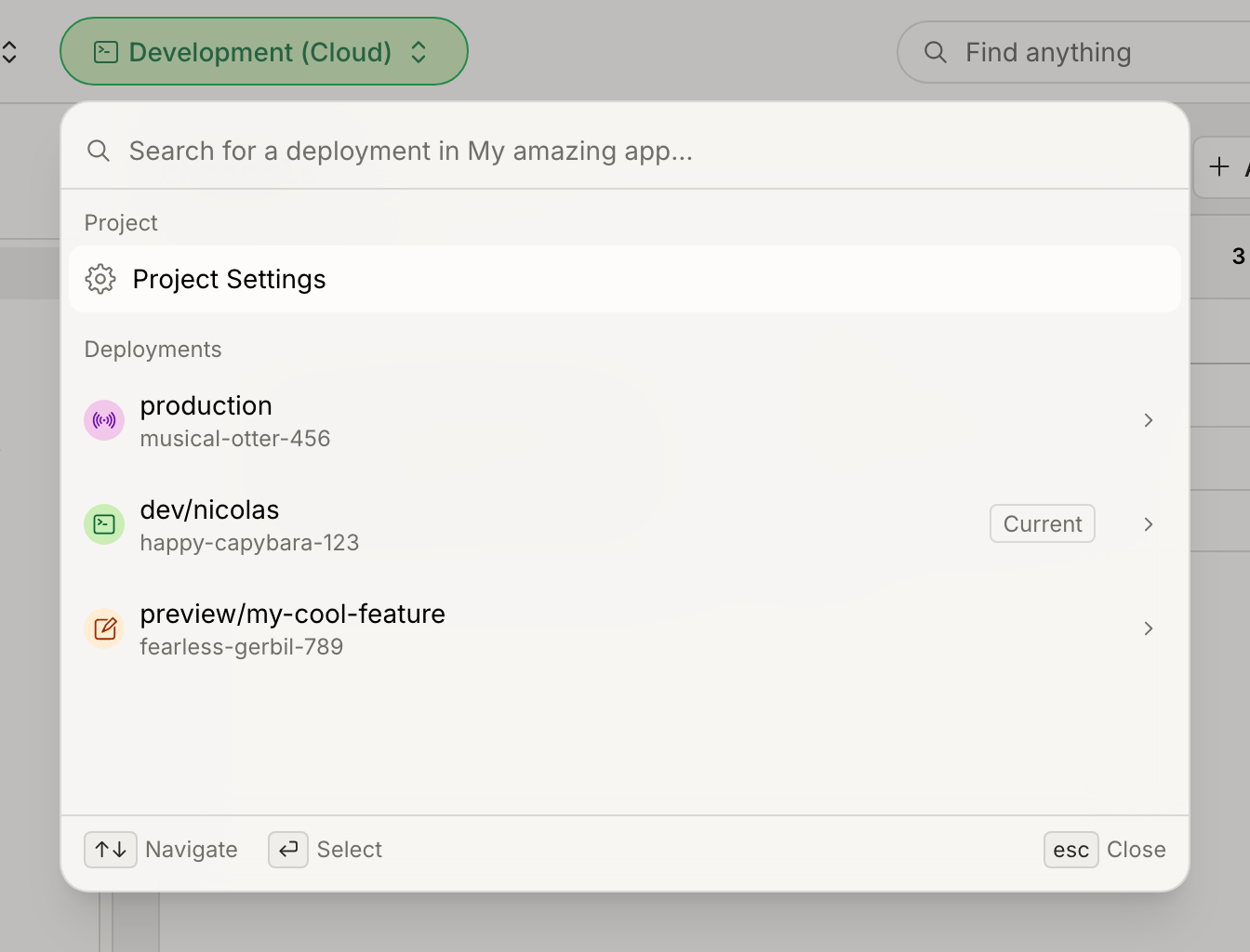The image size is (1250, 952).
Task: Click the Project section header
Action: click(121, 223)
